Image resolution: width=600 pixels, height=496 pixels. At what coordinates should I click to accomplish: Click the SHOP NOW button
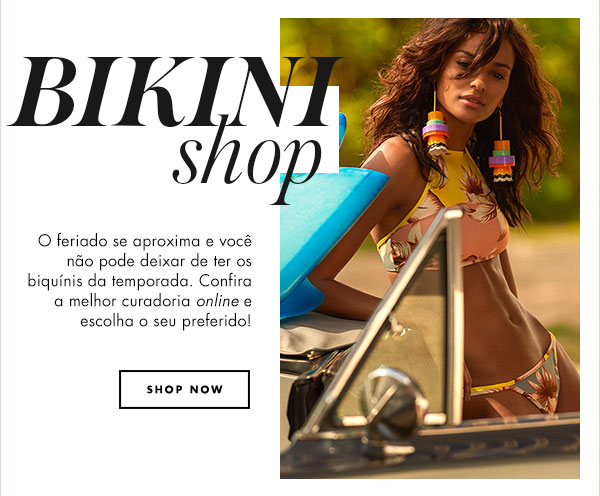184,389
